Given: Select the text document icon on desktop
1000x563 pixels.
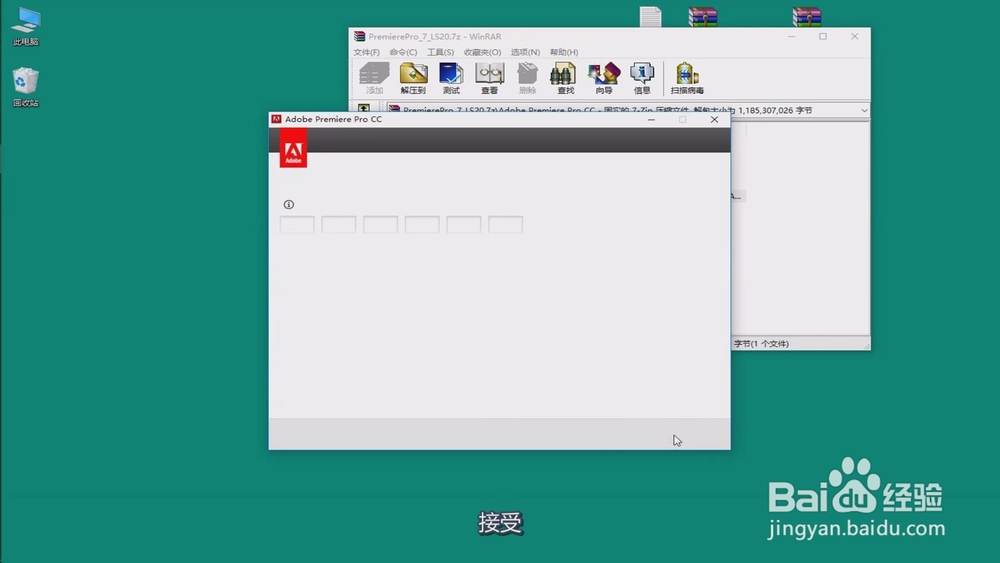Looking at the screenshot, I should 651,17.
